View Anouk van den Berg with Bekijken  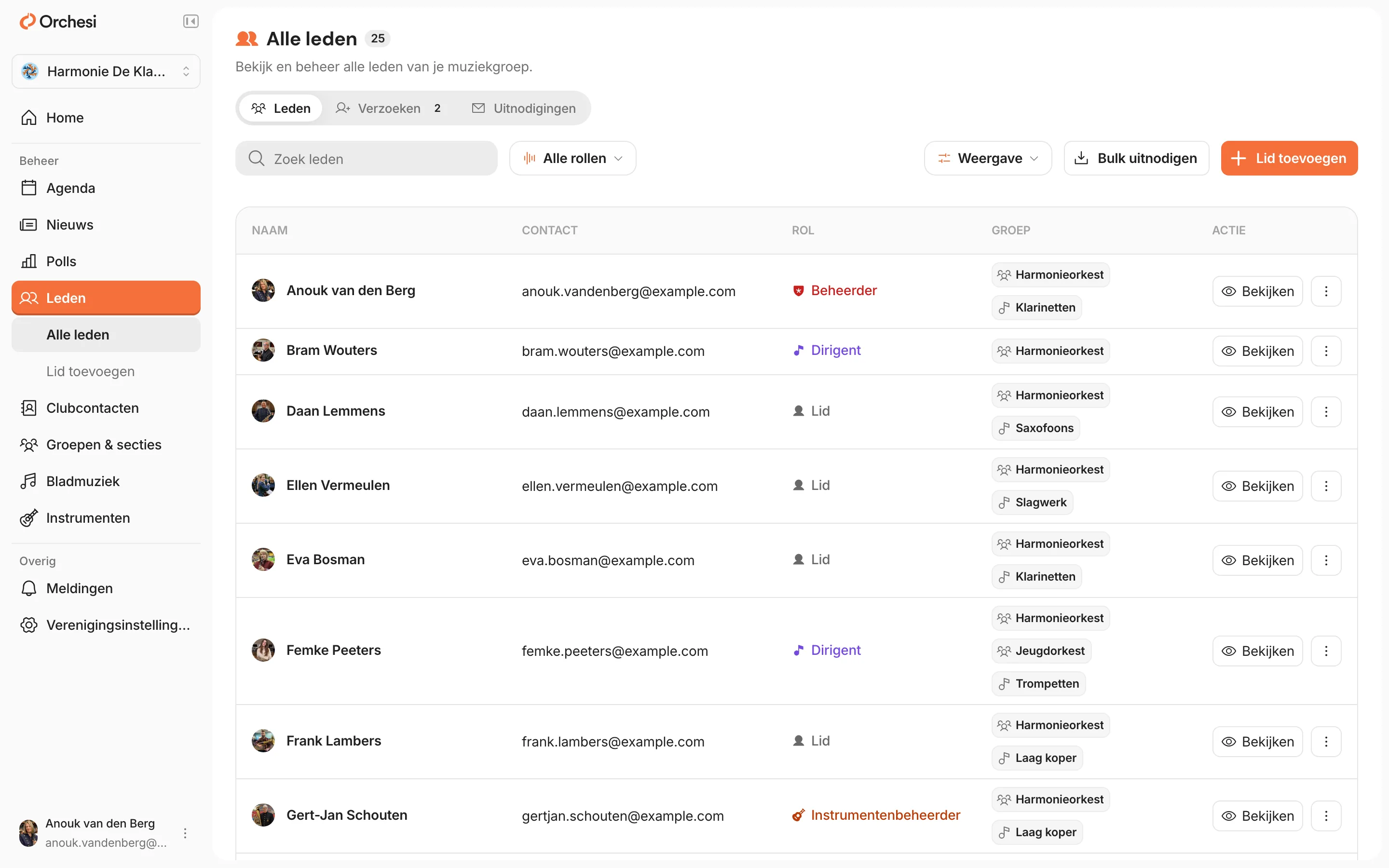[1257, 292]
